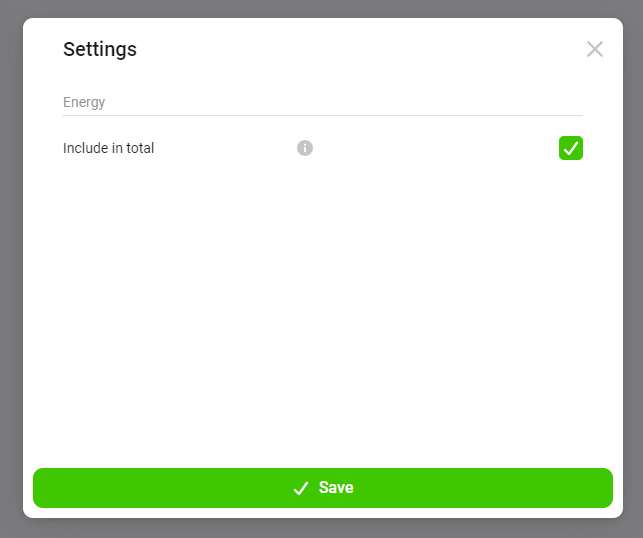643x538 pixels.
Task: Save the Energy settings
Action: click(322, 488)
